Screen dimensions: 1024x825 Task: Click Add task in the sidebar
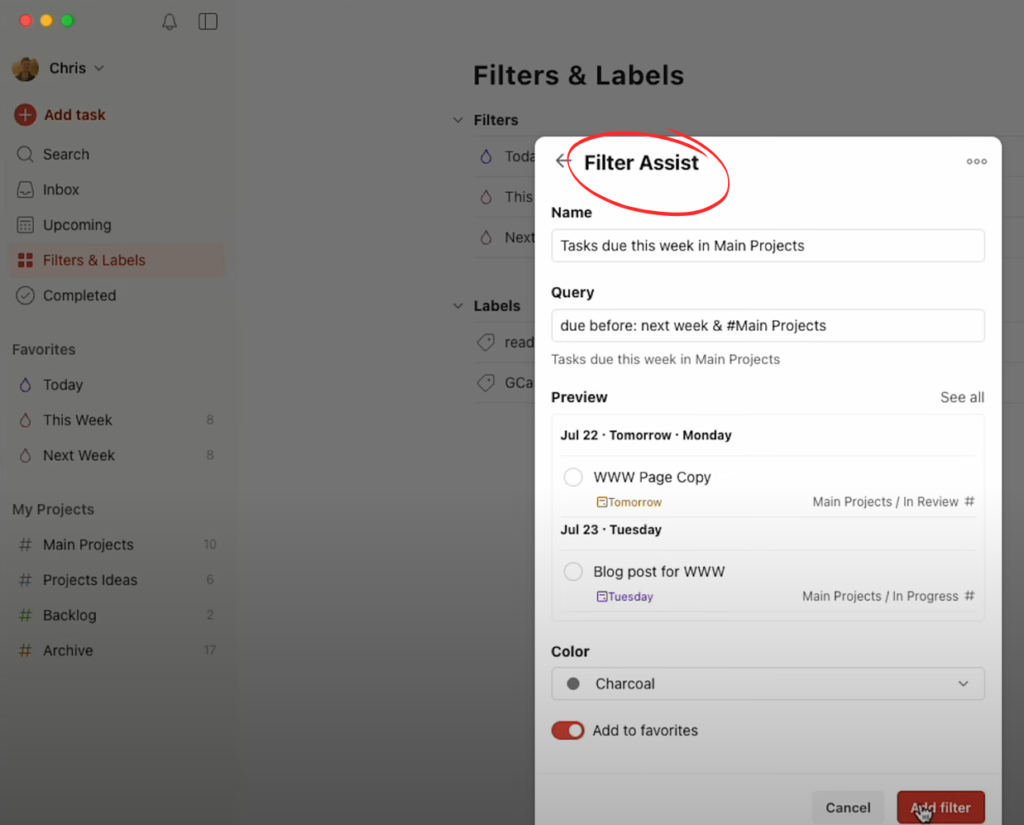74,115
